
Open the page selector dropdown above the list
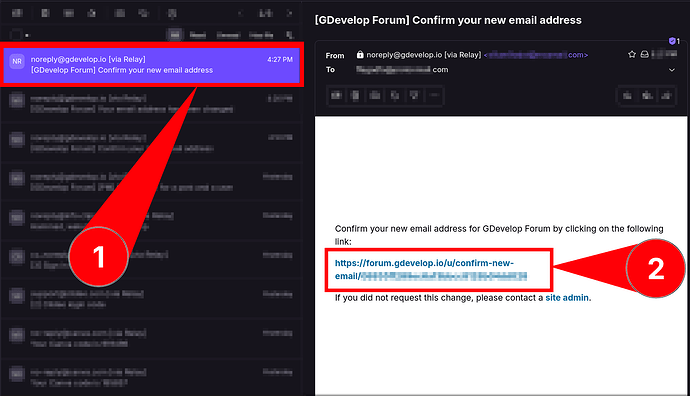coord(265,13)
